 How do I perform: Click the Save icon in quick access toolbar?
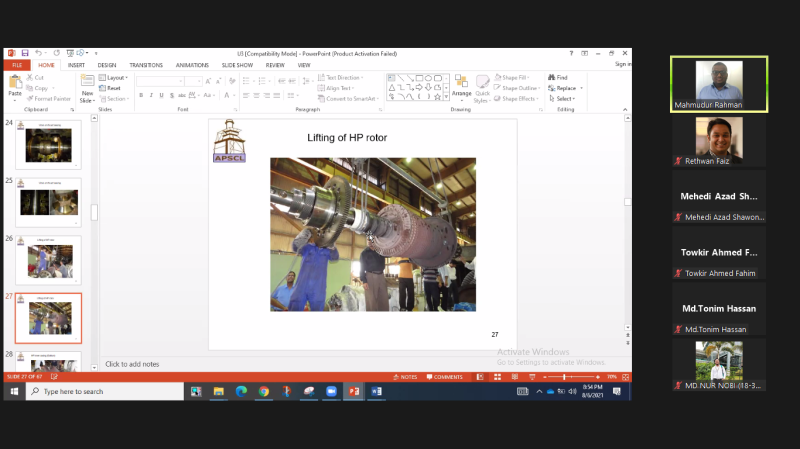(24, 52)
